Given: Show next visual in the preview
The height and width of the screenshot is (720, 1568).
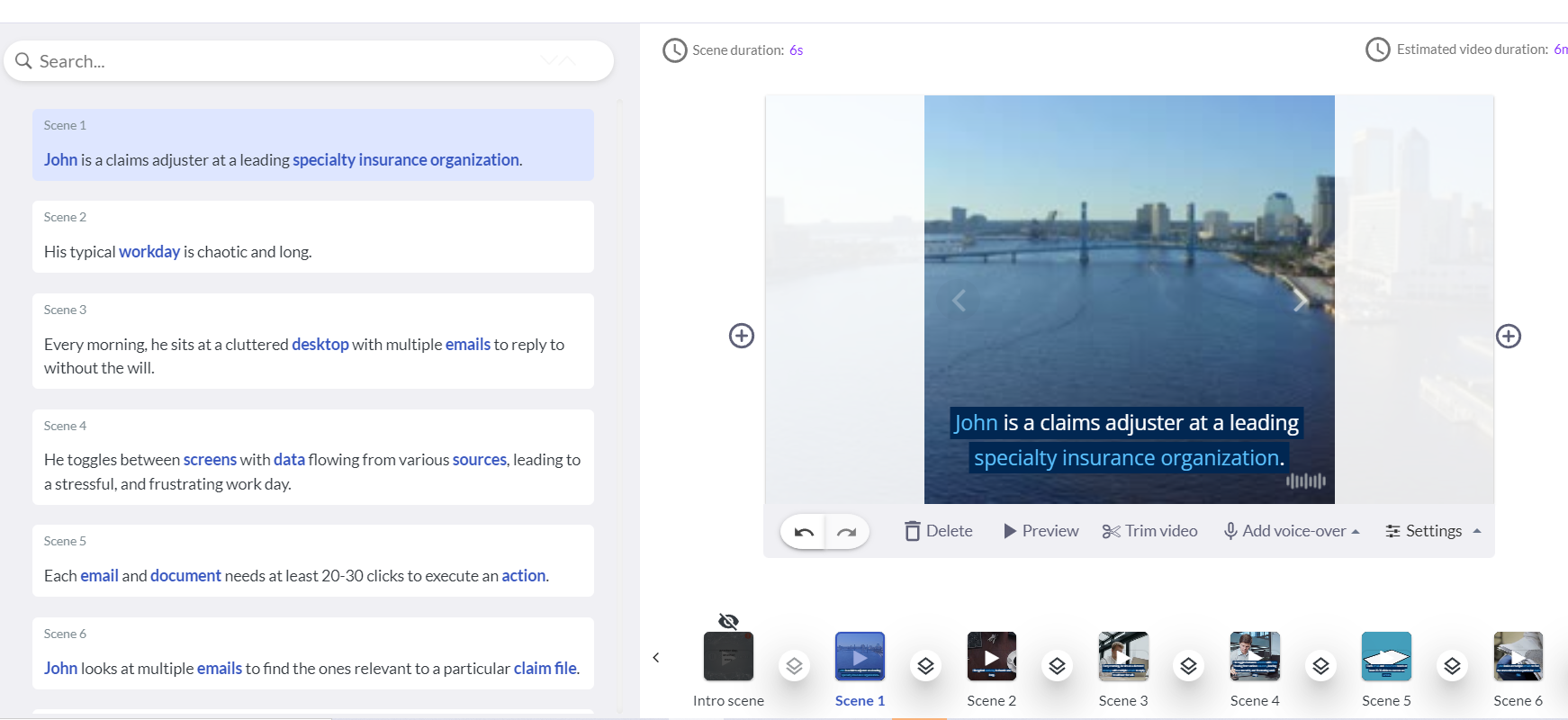Looking at the screenshot, I should pyautogui.click(x=1300, y=301).
